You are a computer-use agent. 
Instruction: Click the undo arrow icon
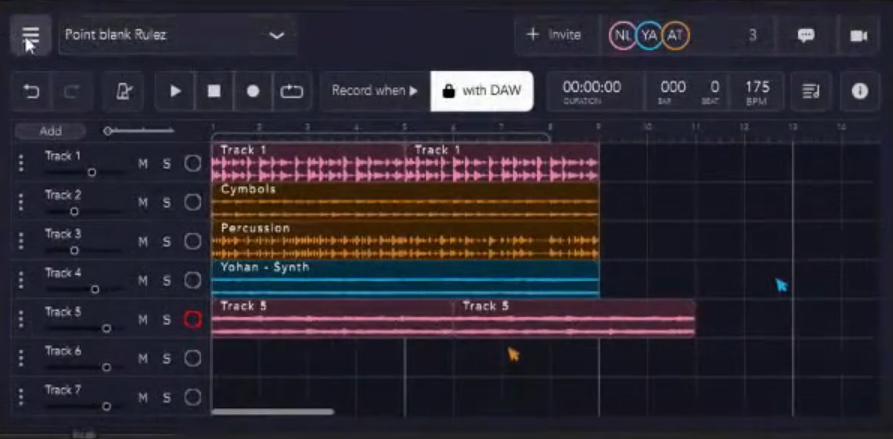pos(32,91)
